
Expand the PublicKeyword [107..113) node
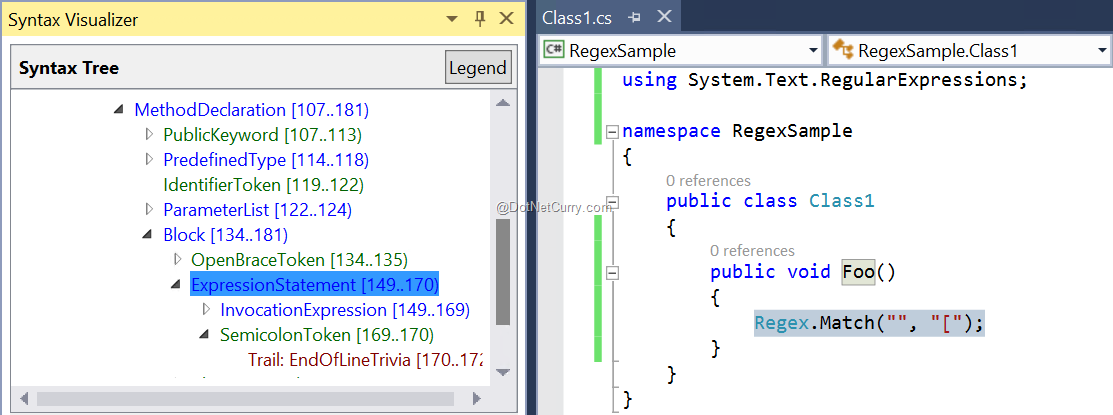(148, 134)
